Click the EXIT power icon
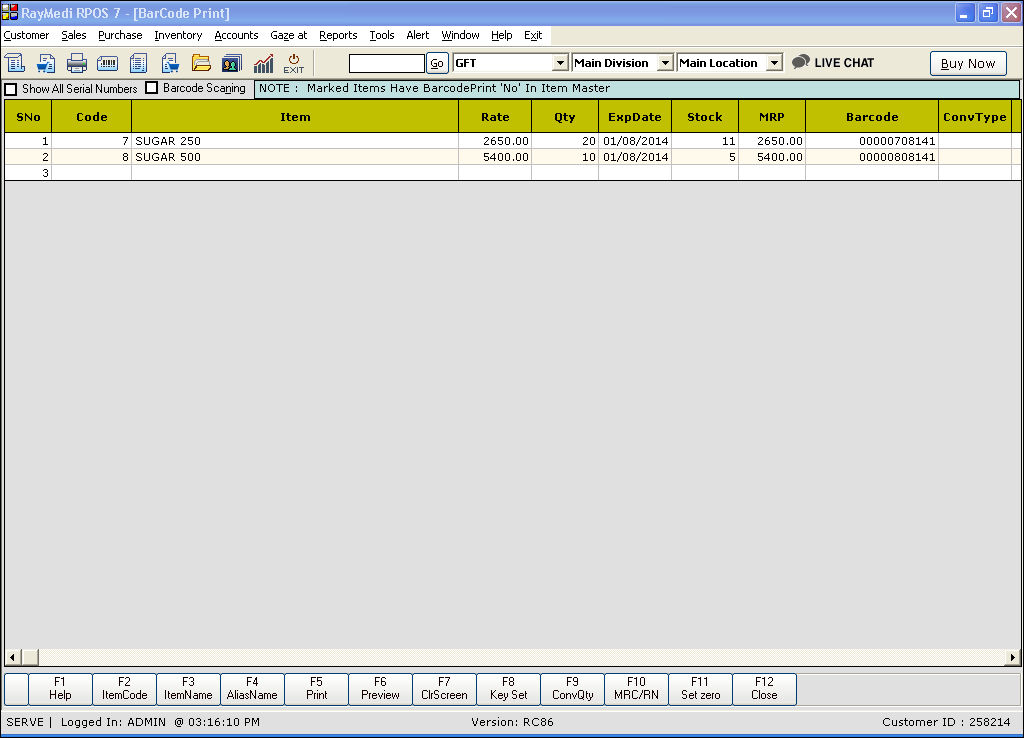 [x=294, y=63]
